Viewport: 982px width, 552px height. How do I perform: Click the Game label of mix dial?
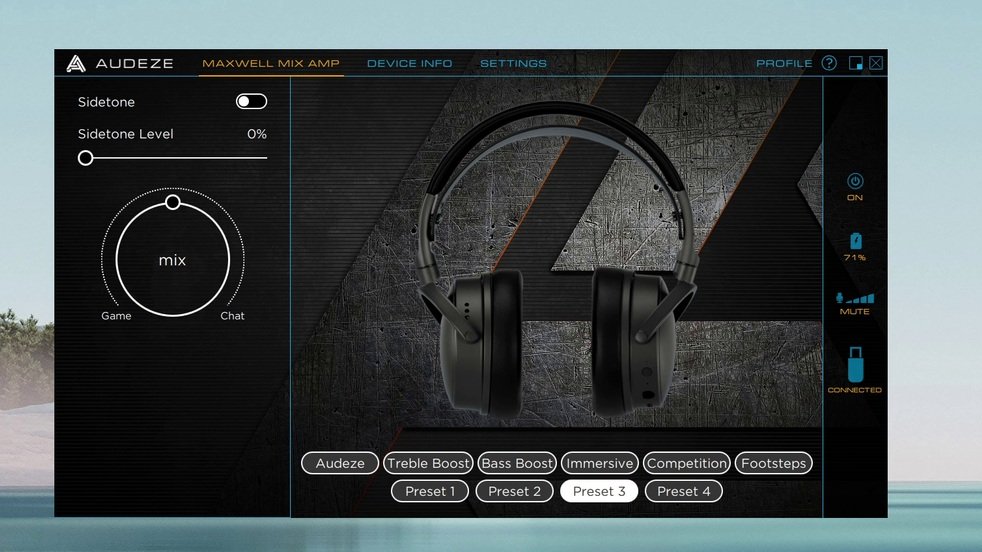coord(116,316)
